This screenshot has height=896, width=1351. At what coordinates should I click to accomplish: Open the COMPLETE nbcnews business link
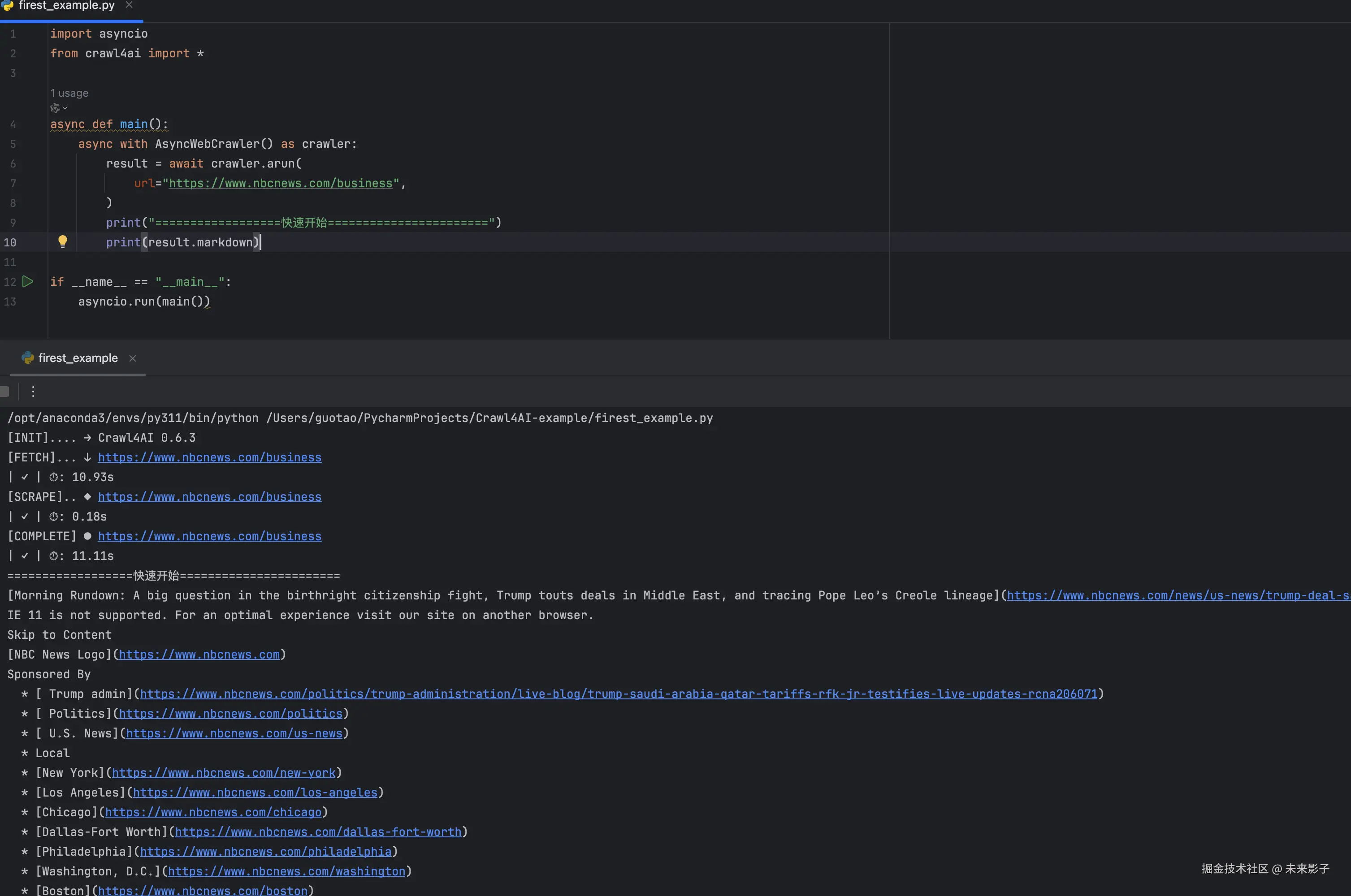(209, 536)
